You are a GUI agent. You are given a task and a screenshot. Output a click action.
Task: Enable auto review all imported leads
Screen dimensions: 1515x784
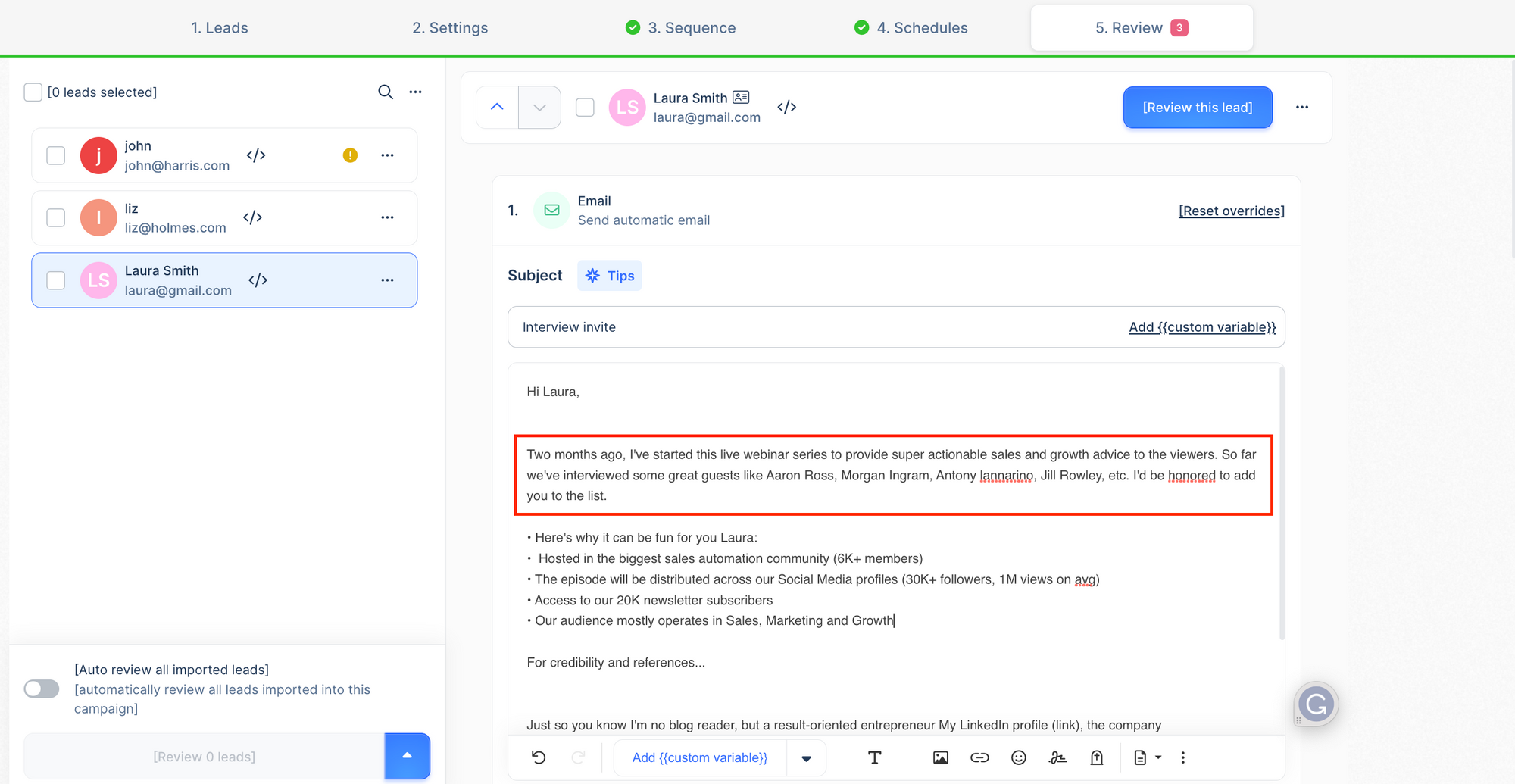pos(41,689)
